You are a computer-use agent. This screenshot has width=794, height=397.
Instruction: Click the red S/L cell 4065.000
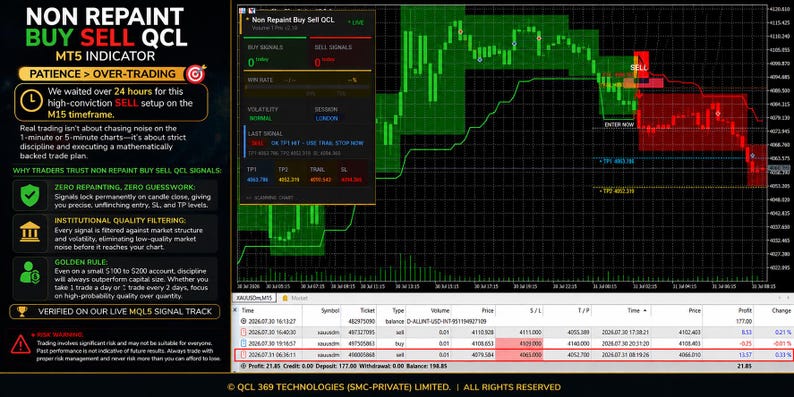tap(519, 354)
